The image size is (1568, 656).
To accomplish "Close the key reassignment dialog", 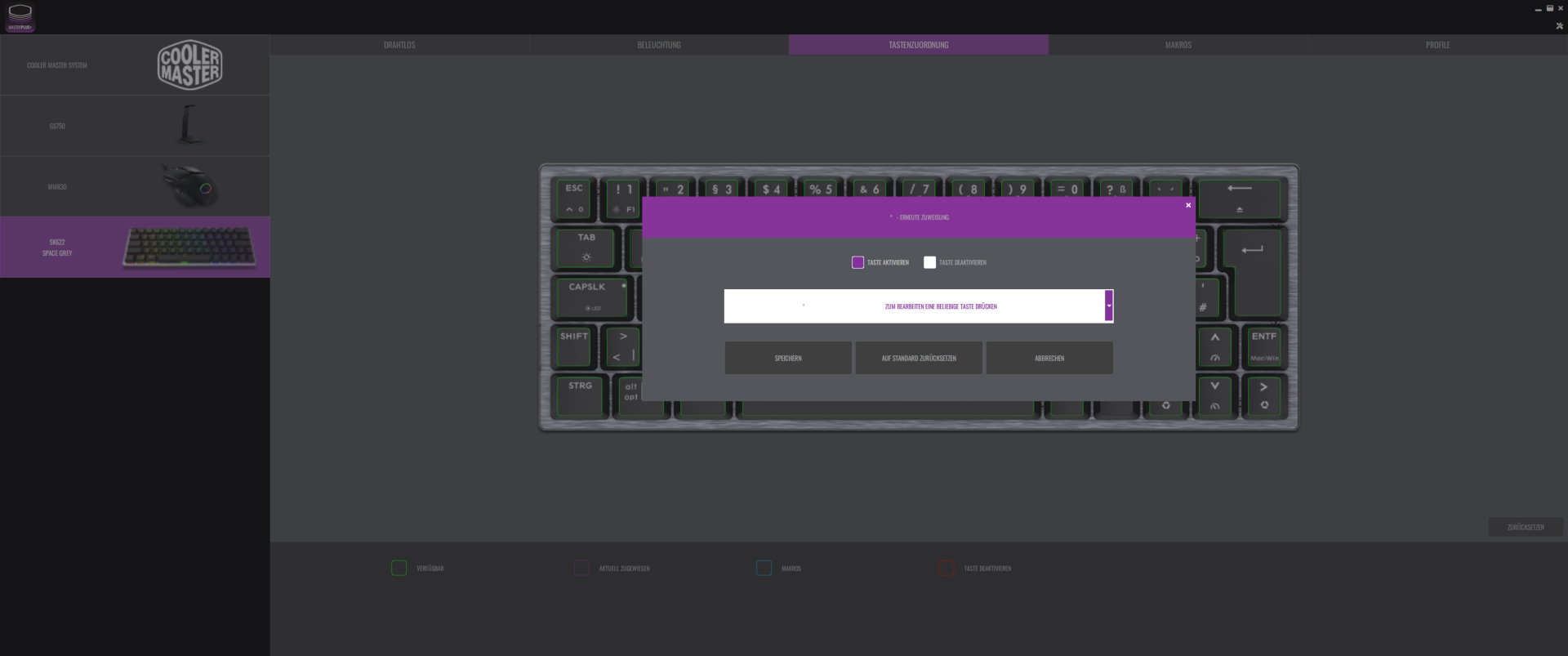I will tap(1188, 205).
